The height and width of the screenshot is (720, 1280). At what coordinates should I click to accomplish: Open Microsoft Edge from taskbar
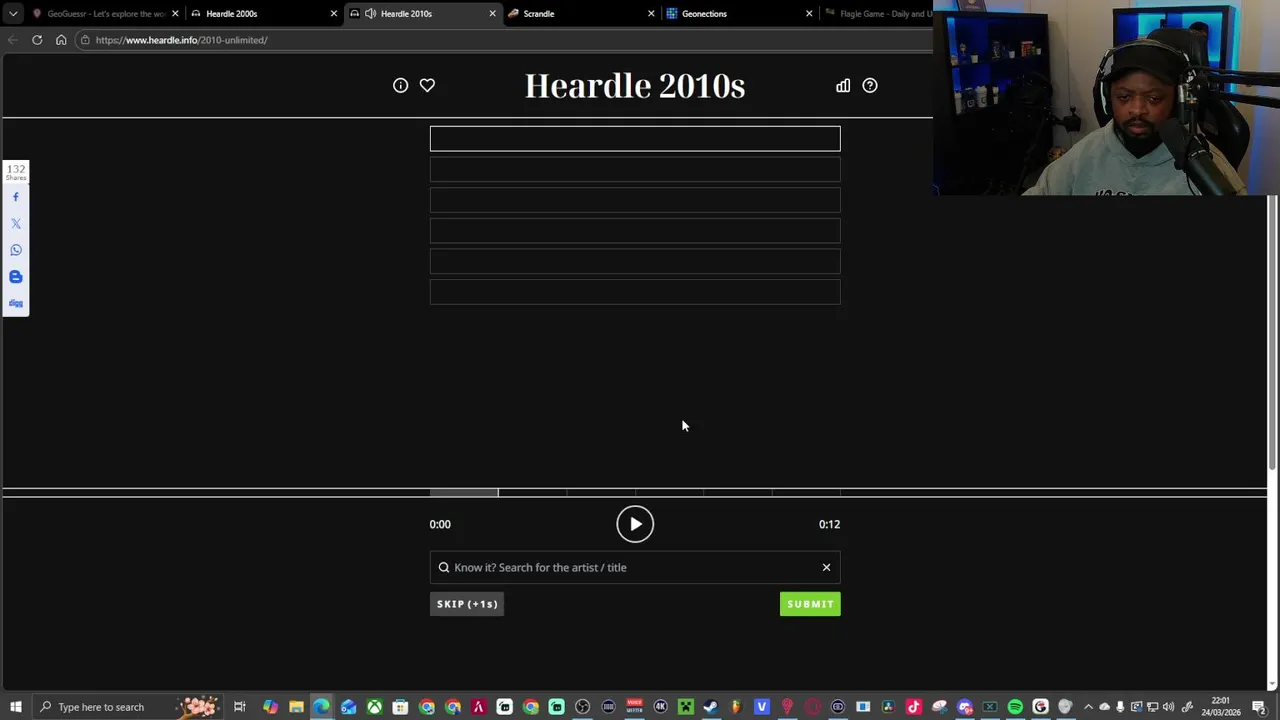coord(322,707)
